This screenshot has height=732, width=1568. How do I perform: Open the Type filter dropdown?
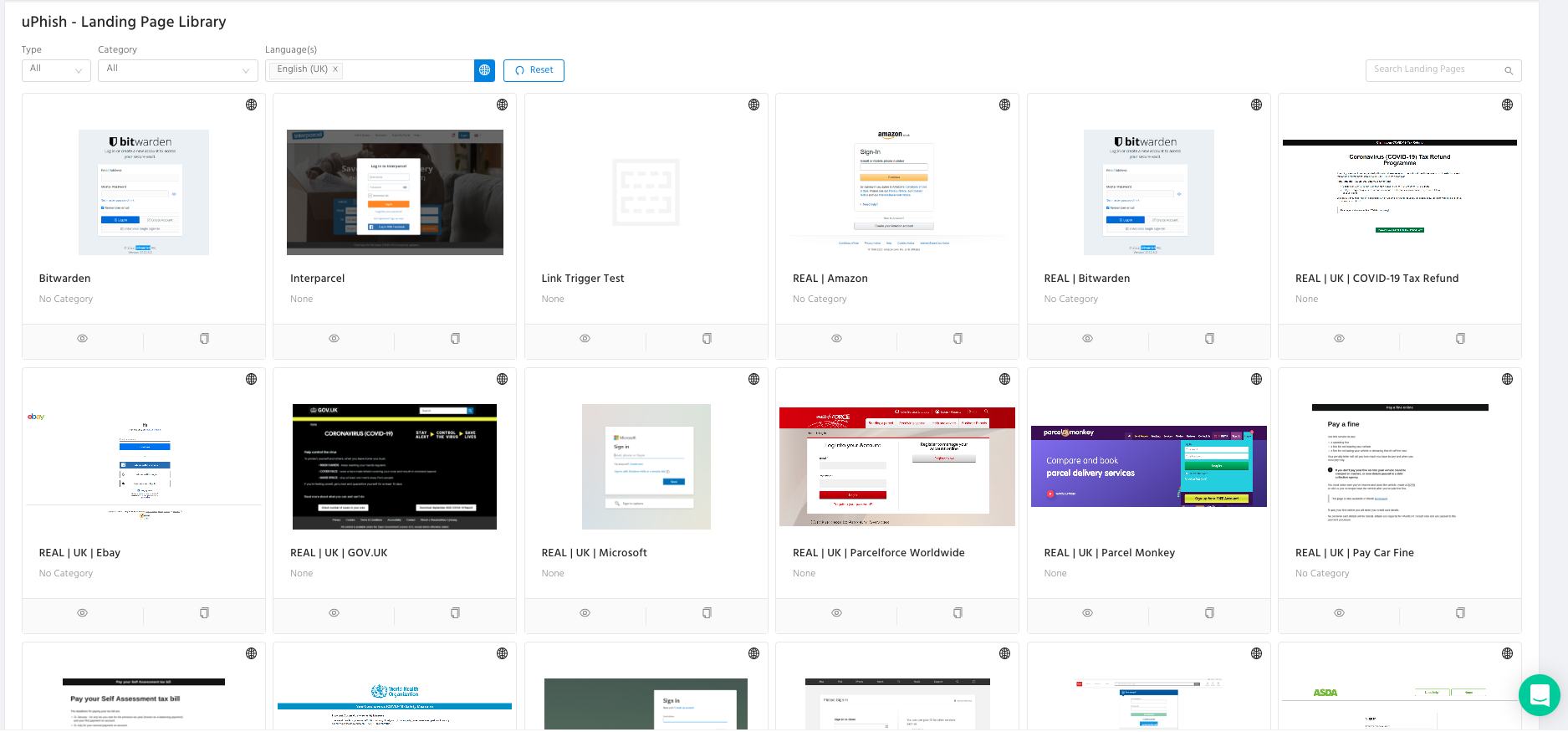[56, 70]
